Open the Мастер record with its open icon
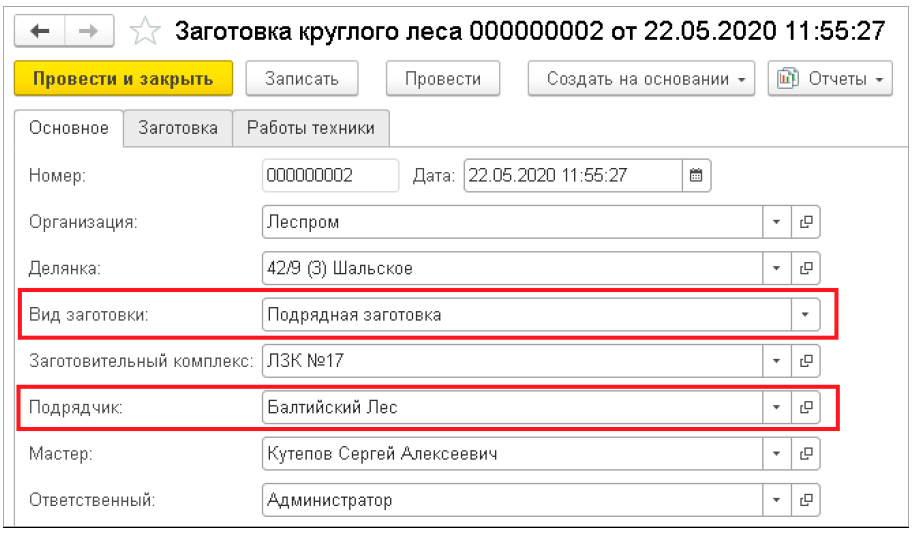This screenshot has height=533, width=913. [805, 453]
